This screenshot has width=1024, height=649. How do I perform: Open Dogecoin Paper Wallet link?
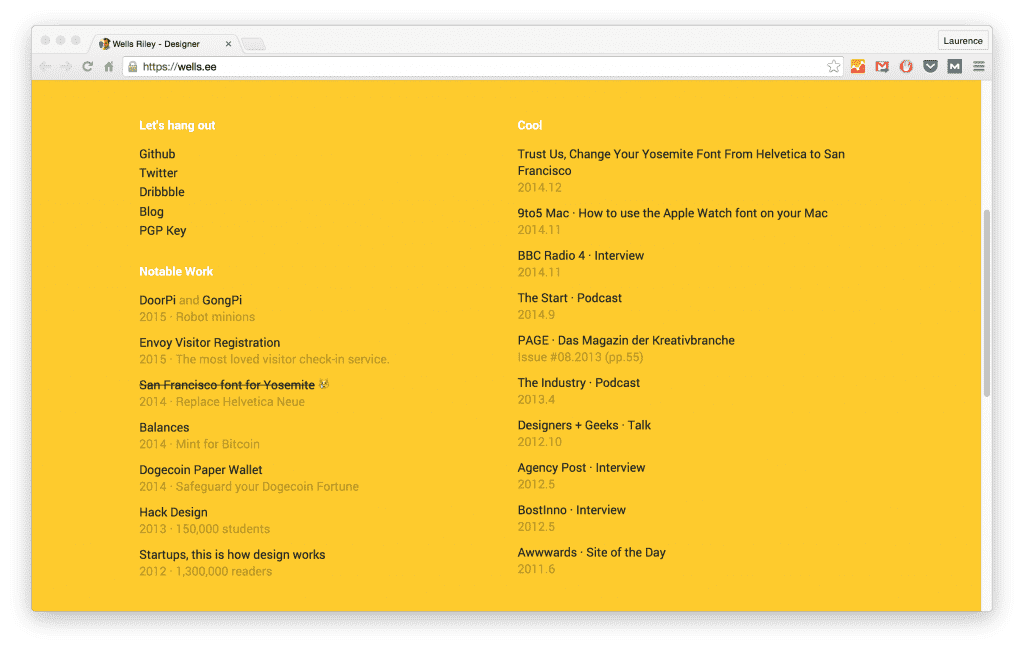click(x=200, y=470)
